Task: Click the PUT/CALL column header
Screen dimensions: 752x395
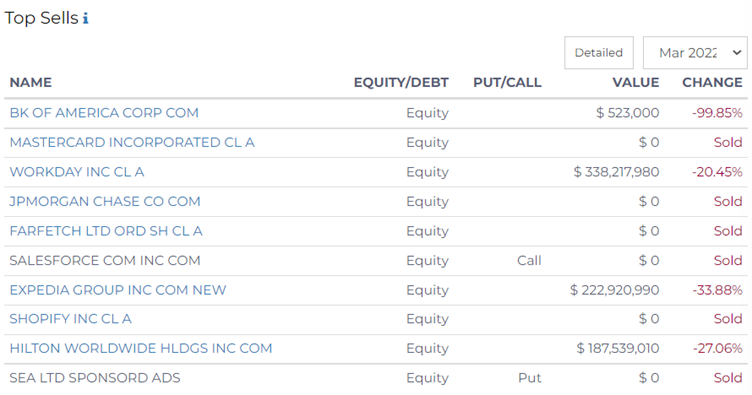Action: (507, 82)
